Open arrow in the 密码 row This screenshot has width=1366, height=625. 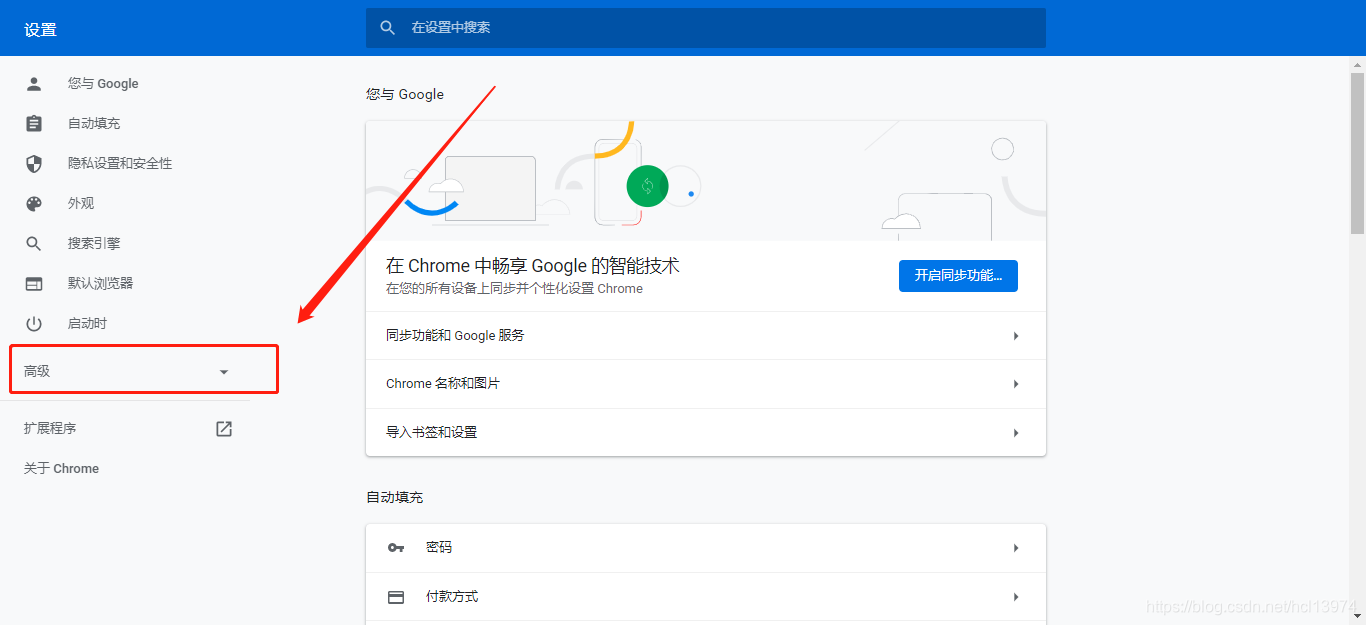tap(1016, 548)
